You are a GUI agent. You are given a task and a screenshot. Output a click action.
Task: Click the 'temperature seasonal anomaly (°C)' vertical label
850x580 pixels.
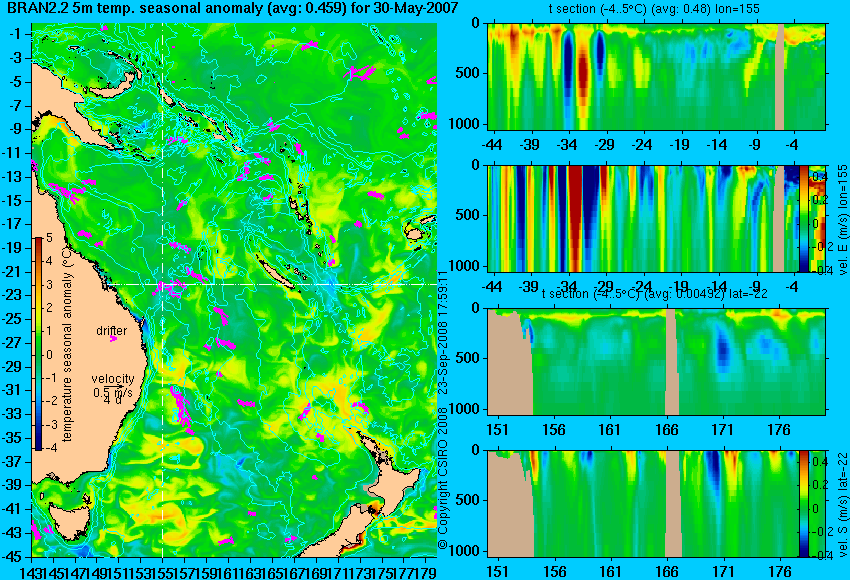(67, 344)
